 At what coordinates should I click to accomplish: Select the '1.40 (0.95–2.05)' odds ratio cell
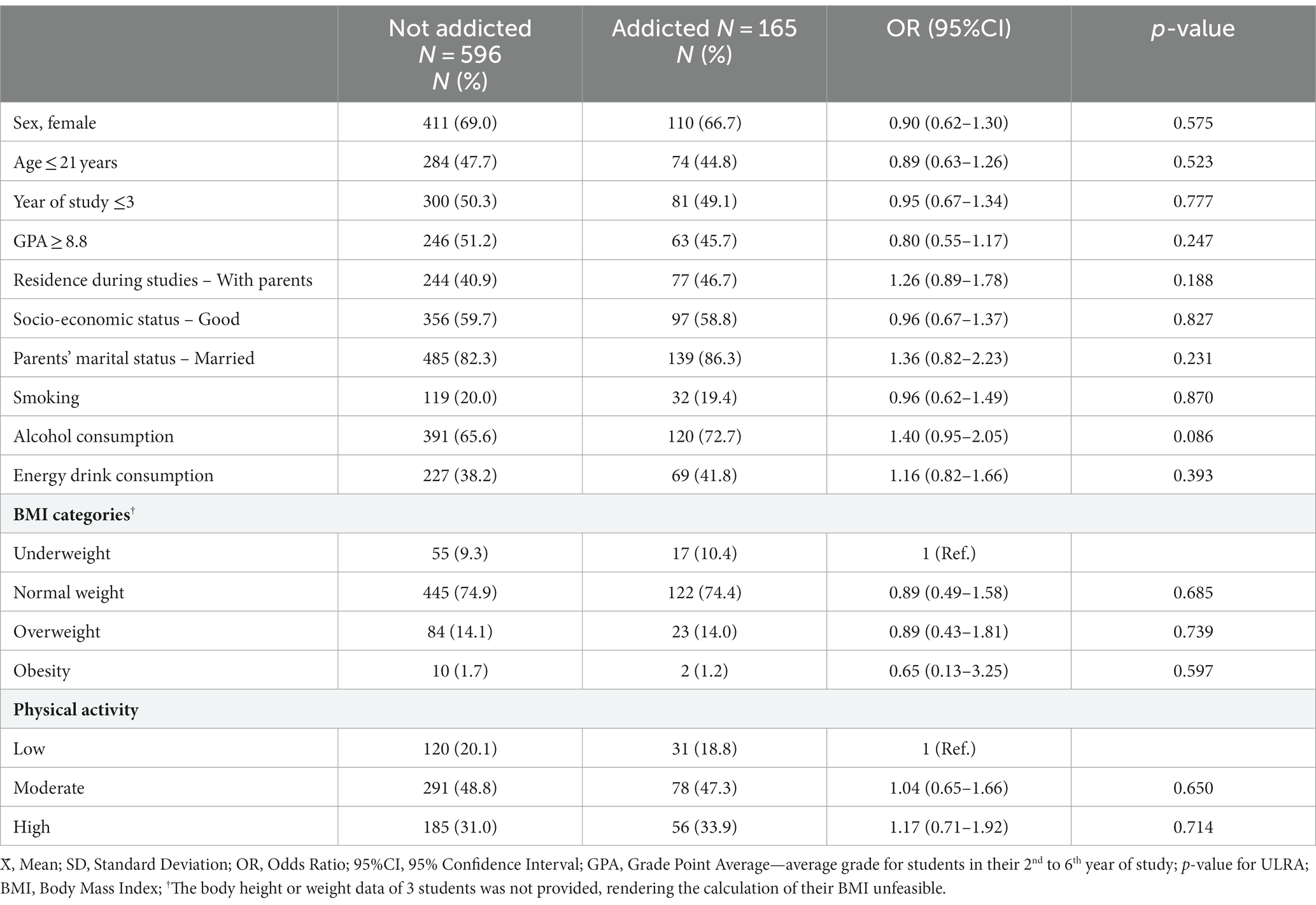(949, 436)
